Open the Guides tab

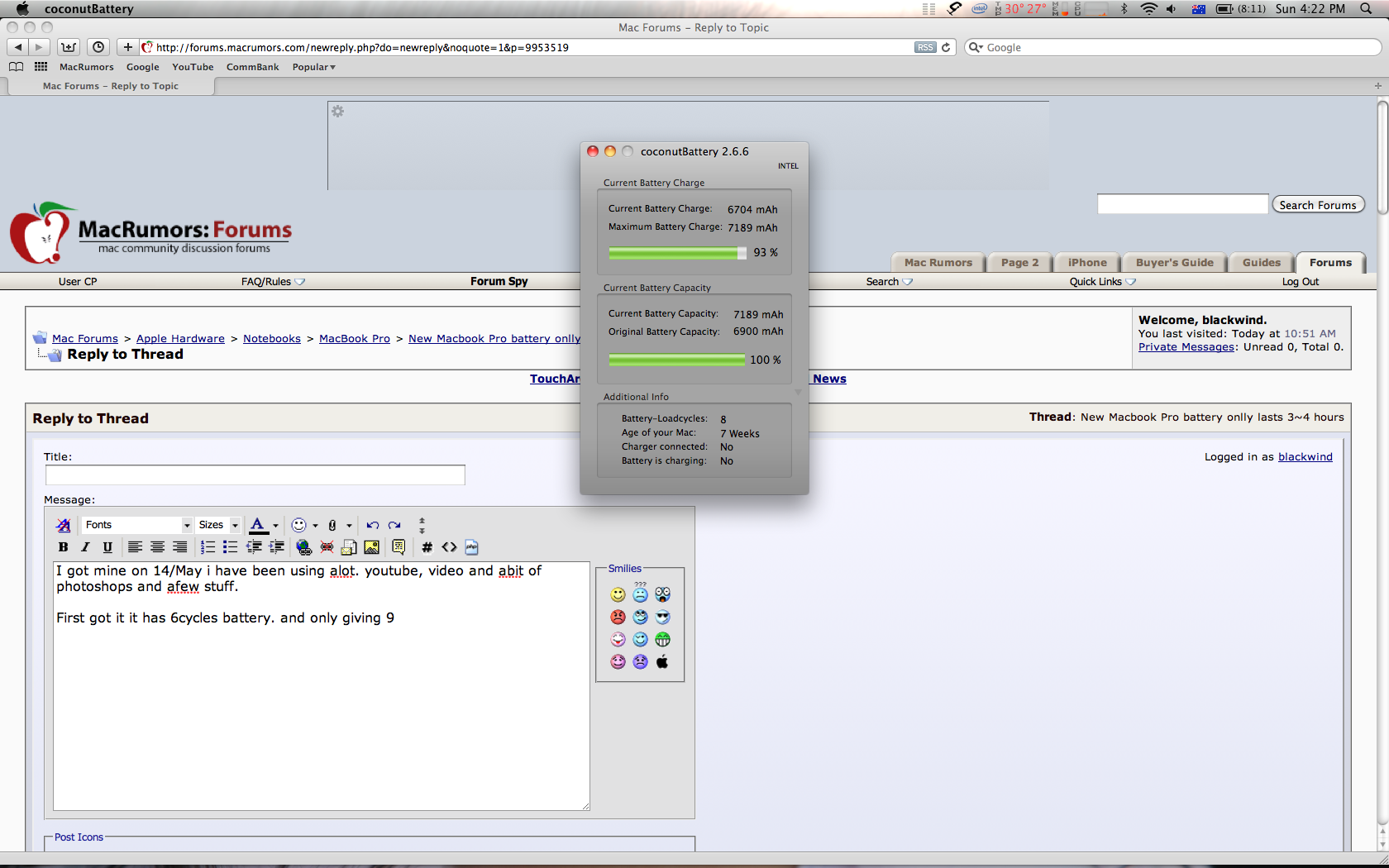(x=1262, y=263)
